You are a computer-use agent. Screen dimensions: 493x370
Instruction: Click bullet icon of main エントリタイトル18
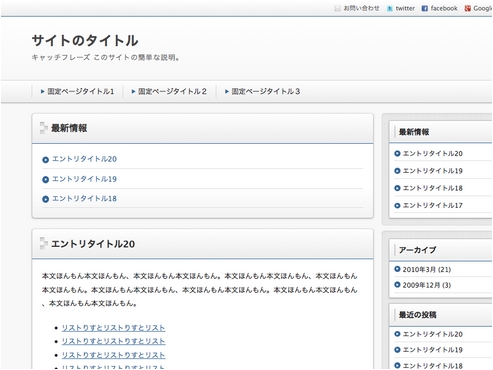tap(46, 199)
